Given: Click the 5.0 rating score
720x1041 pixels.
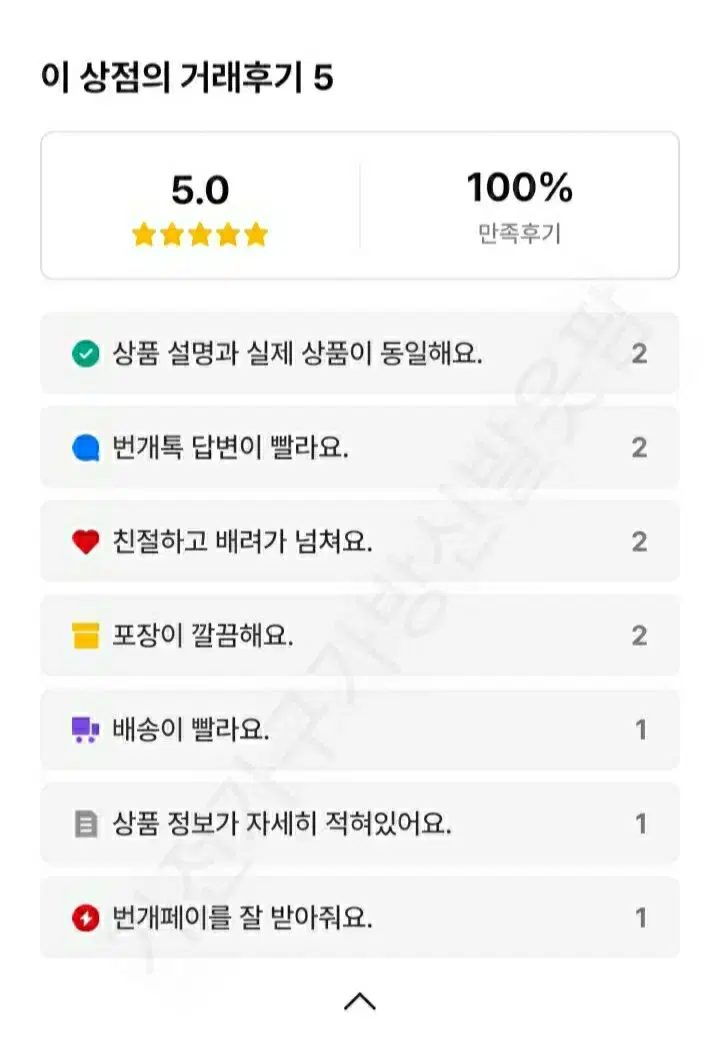Looking at the screenshot, I should (x=200, y=191).
